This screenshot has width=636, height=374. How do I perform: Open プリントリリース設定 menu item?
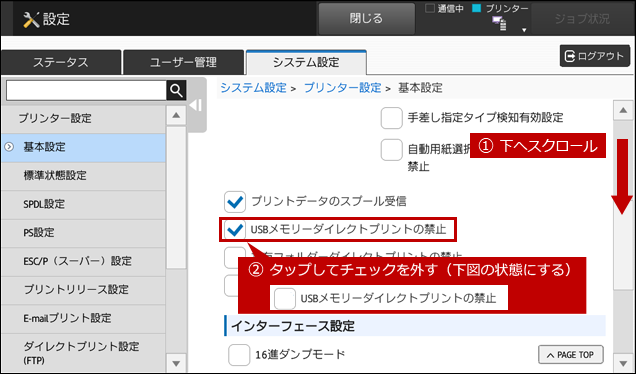[x=83, y=290]
